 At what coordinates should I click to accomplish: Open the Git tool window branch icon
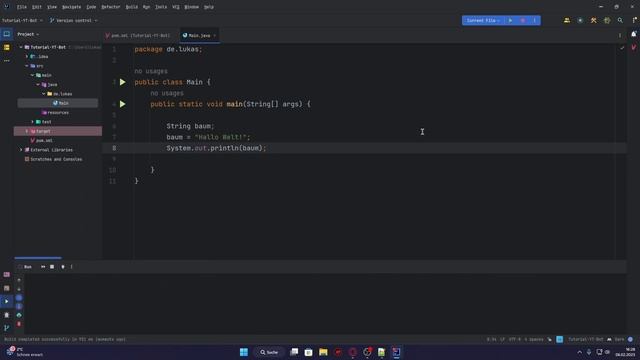click(x=7, y=328)
